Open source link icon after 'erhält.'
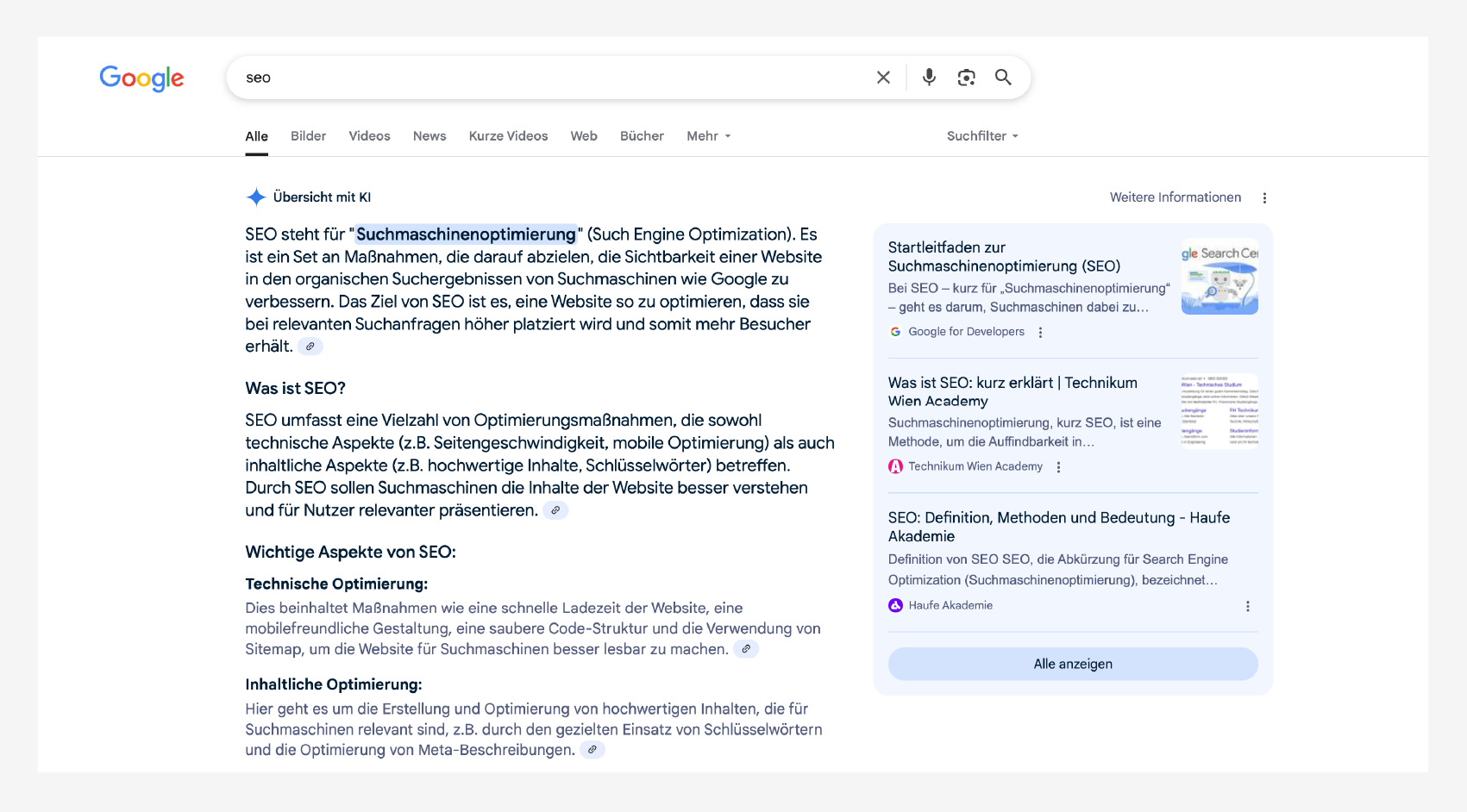The image size is (1467, 812). point(310,347)
